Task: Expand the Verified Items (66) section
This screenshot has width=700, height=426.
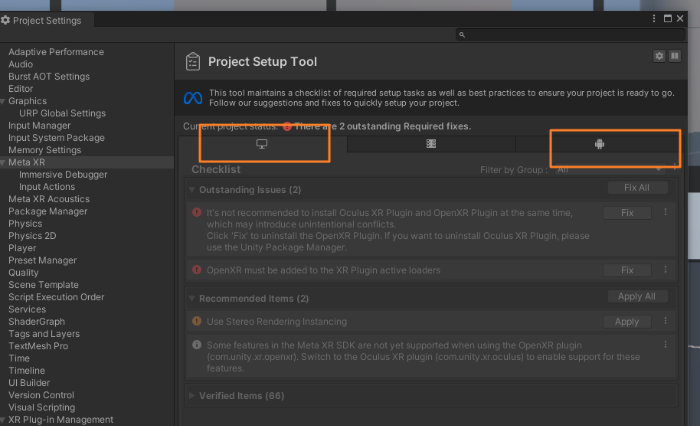Action: (x=192, y=396)
